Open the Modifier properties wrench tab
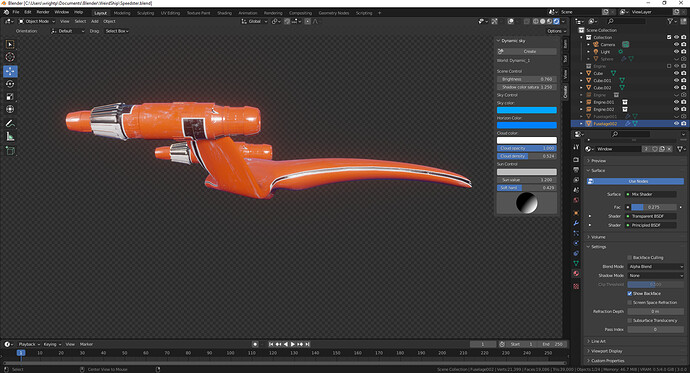The width and height of the screenshot is (690, 373). pyautogui.click(x=576, y=223)
